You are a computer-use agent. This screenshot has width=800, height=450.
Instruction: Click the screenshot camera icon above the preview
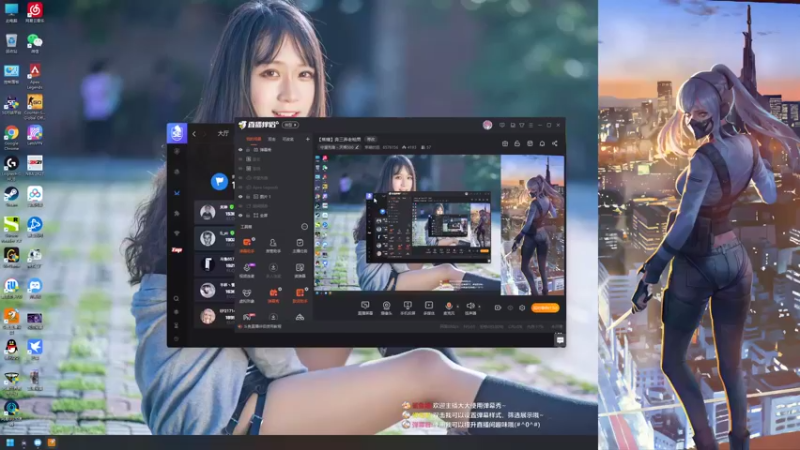pos(505,144)
